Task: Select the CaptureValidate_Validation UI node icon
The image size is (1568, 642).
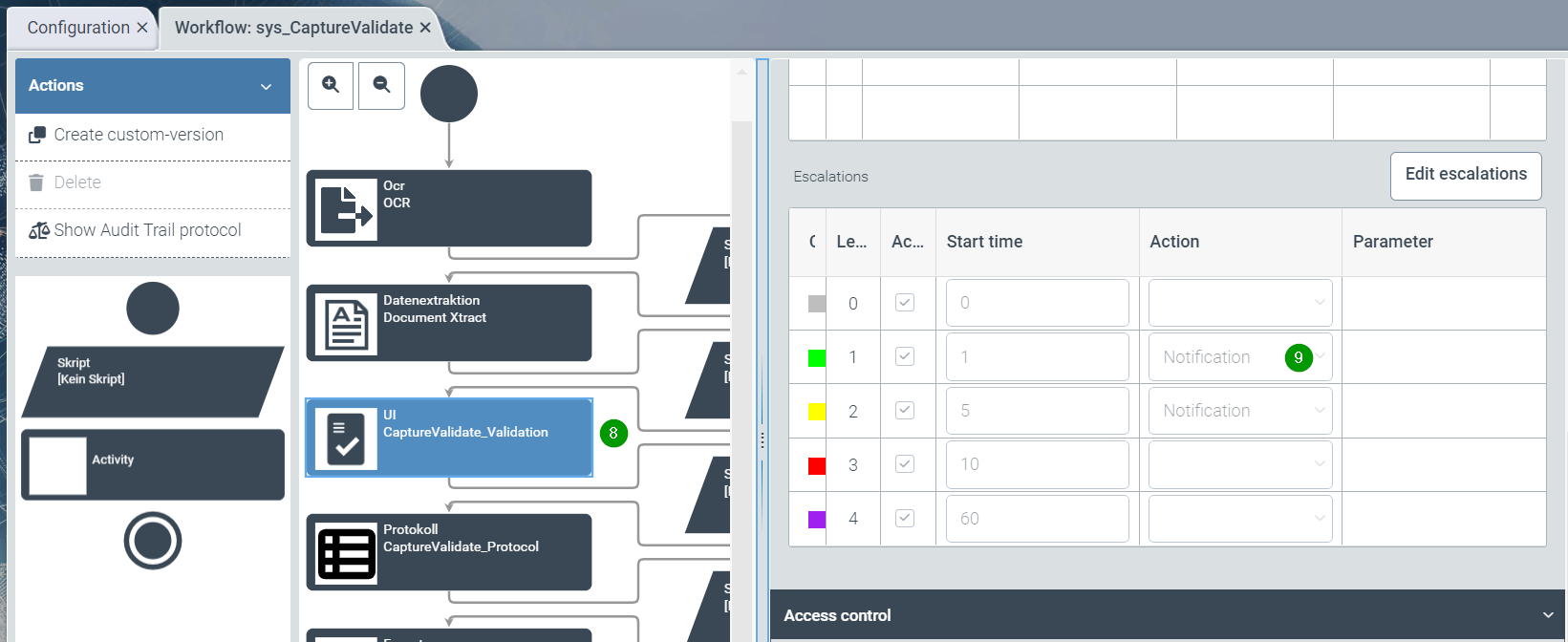Action: pos(345,439)
